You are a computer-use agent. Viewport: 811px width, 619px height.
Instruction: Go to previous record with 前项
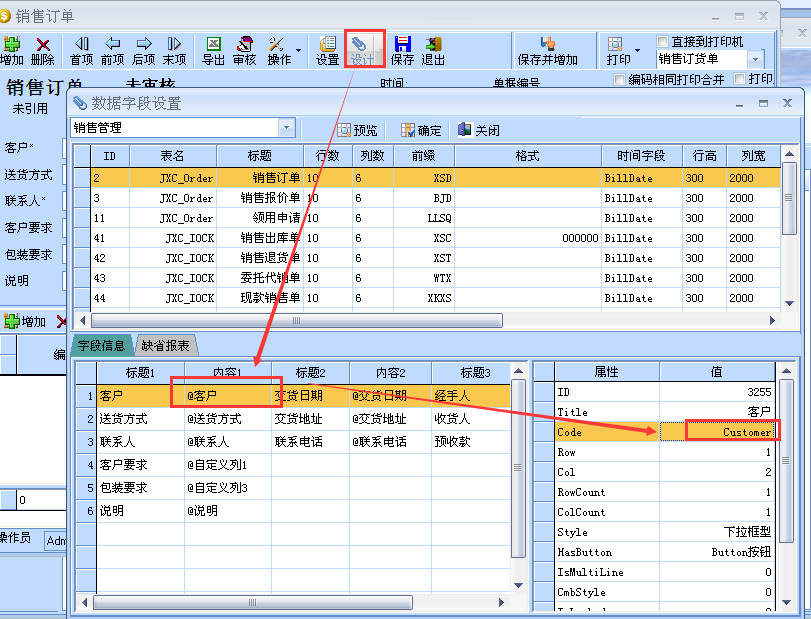113,51
